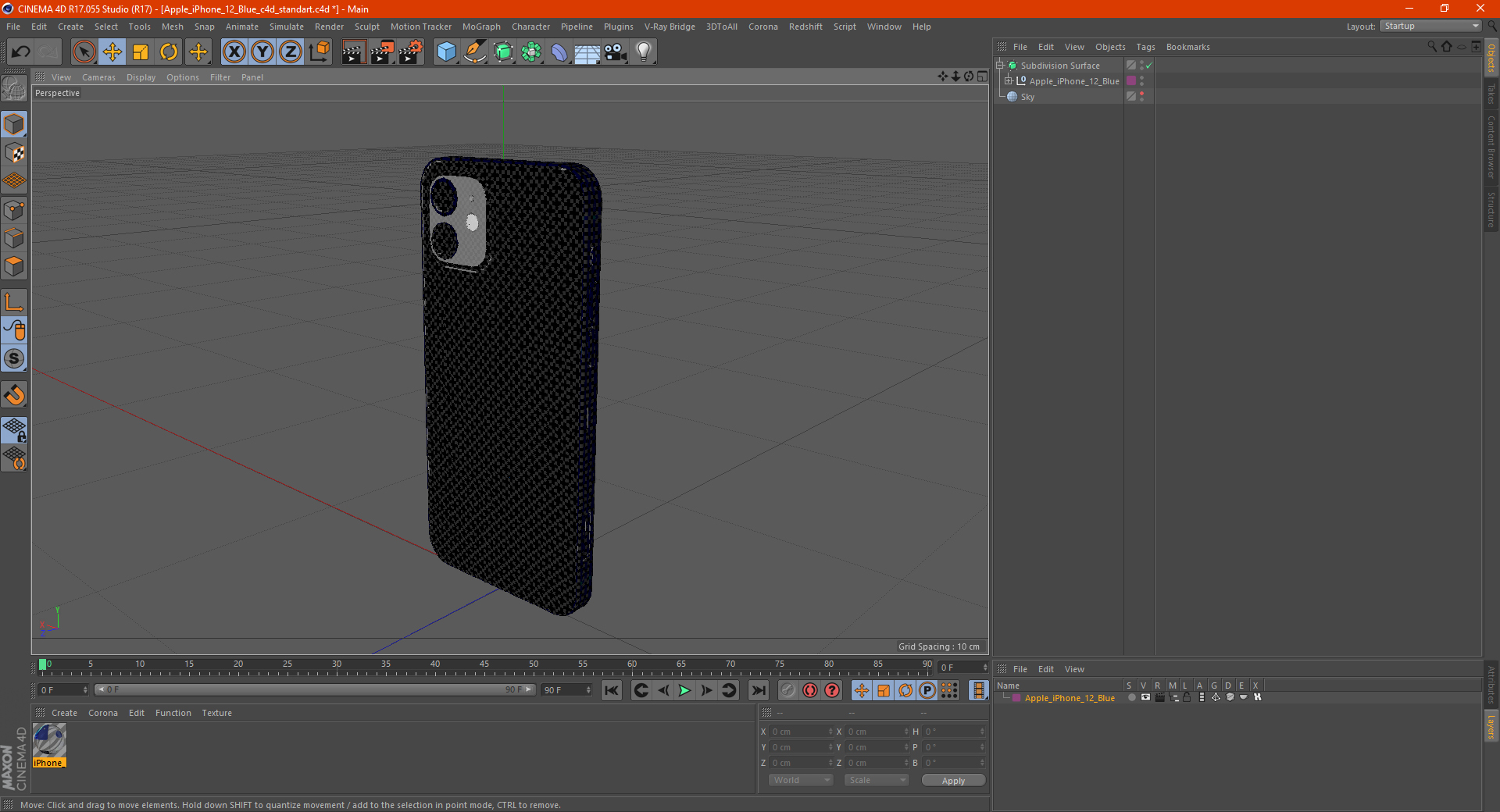Activate the Move tool
The image size is (1500, 812).
(x=112, y=52)
